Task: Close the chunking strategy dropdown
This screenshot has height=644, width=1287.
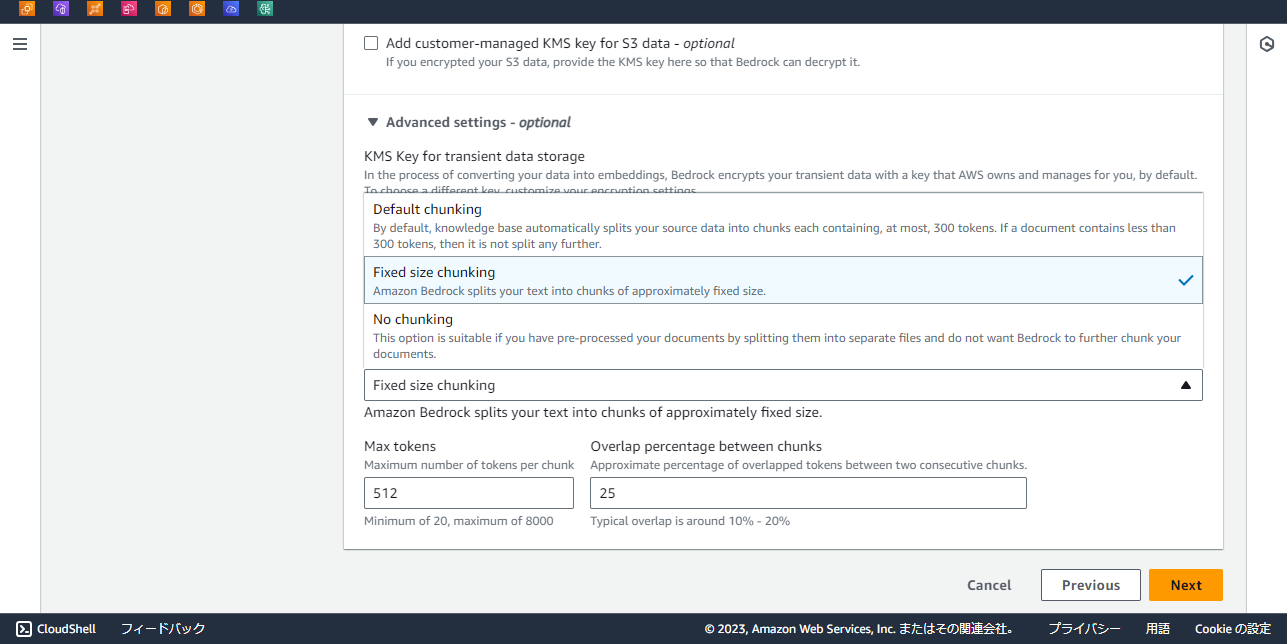Action: tap(783, 385)
